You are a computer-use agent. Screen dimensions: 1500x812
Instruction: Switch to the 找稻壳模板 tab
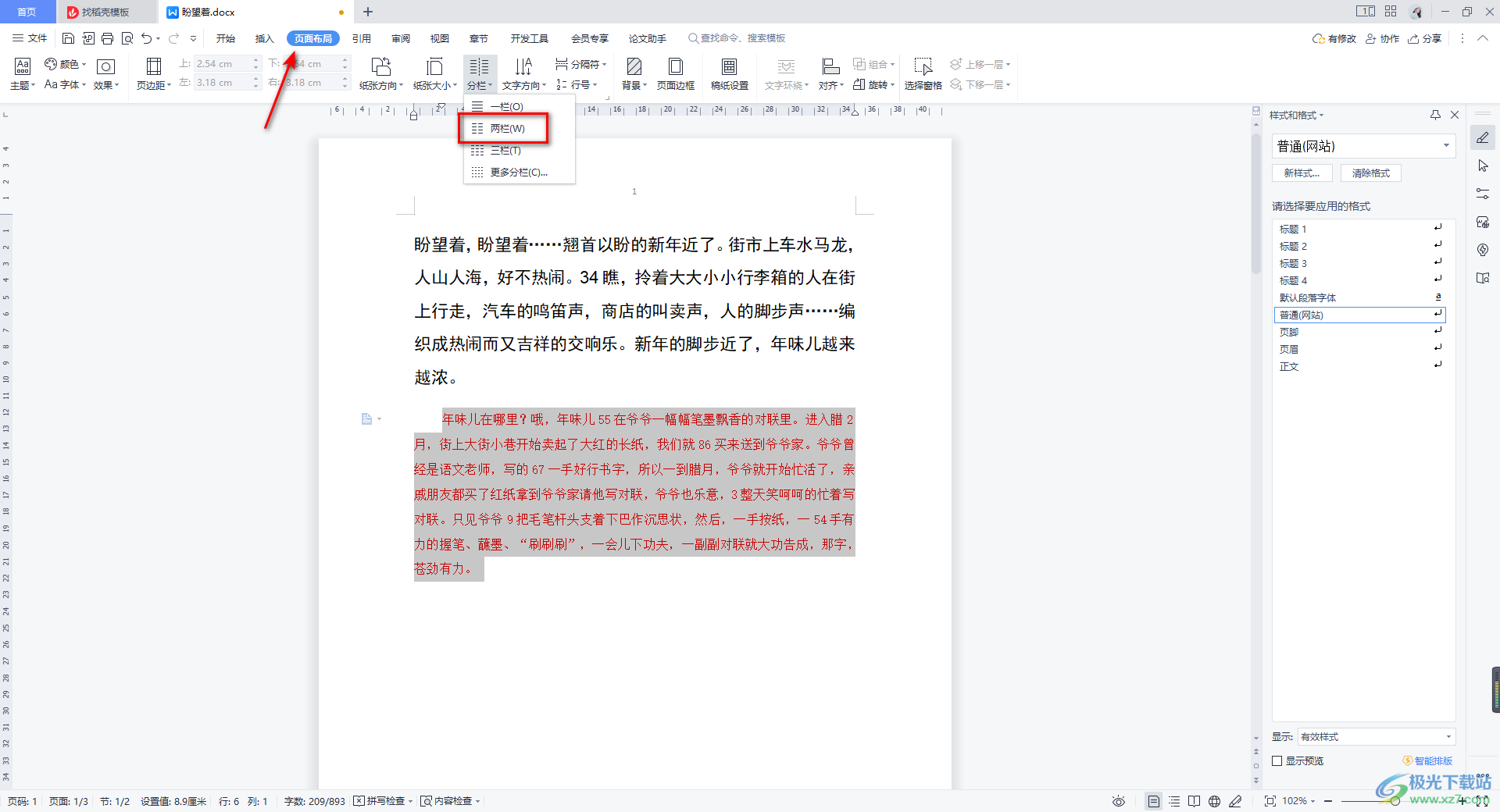pyautogui.click(x=105, y=12)
